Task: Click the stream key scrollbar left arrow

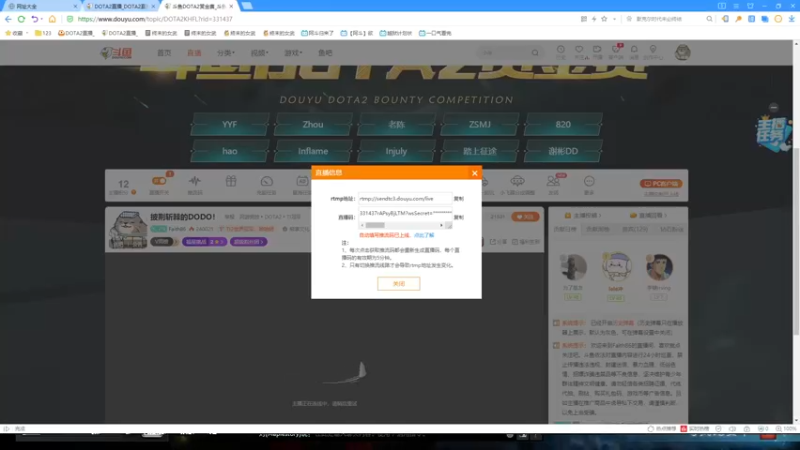Action: 362,225
